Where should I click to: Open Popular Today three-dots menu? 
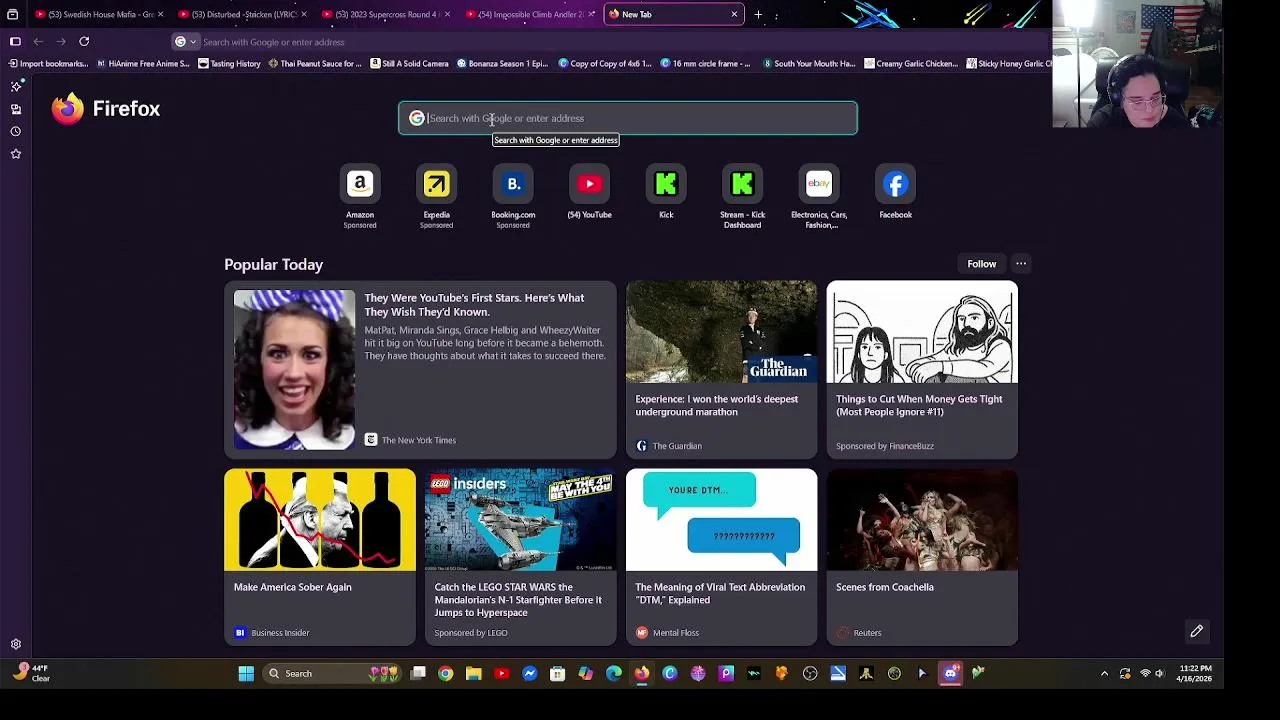[1021, 264]
